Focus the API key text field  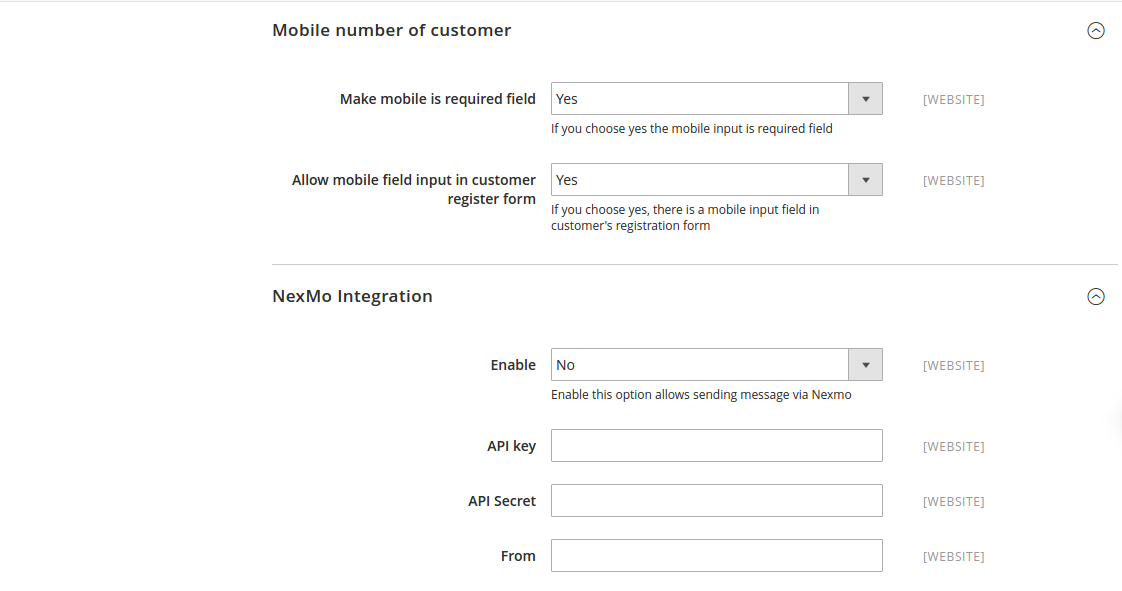(716, 446)
